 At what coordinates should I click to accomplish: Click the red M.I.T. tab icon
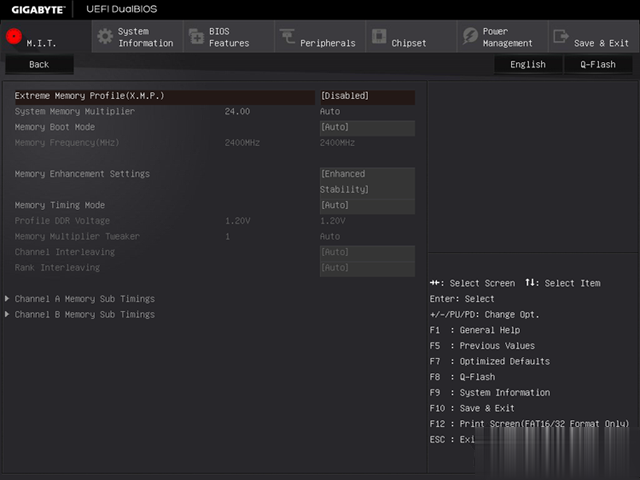[x=14, y=36]
